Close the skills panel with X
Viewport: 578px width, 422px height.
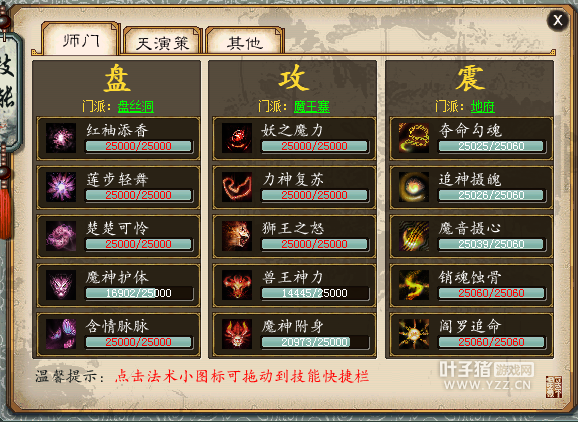click(x=557, y=20)
